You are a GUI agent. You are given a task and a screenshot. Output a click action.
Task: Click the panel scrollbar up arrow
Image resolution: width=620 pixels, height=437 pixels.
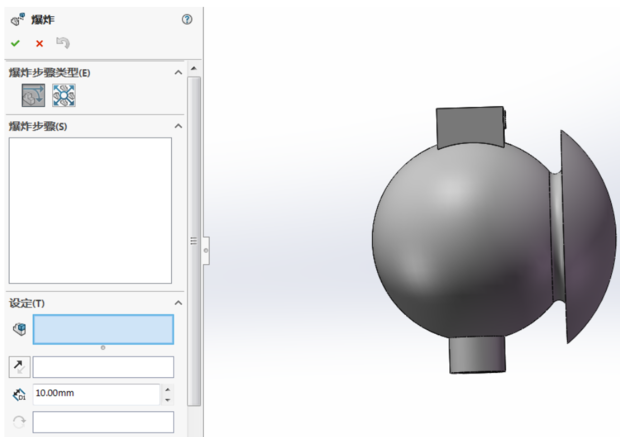[194, 68]
